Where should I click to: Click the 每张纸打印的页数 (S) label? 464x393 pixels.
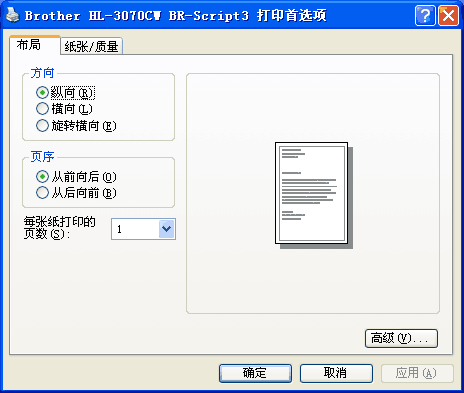click(x=60, y=228)
